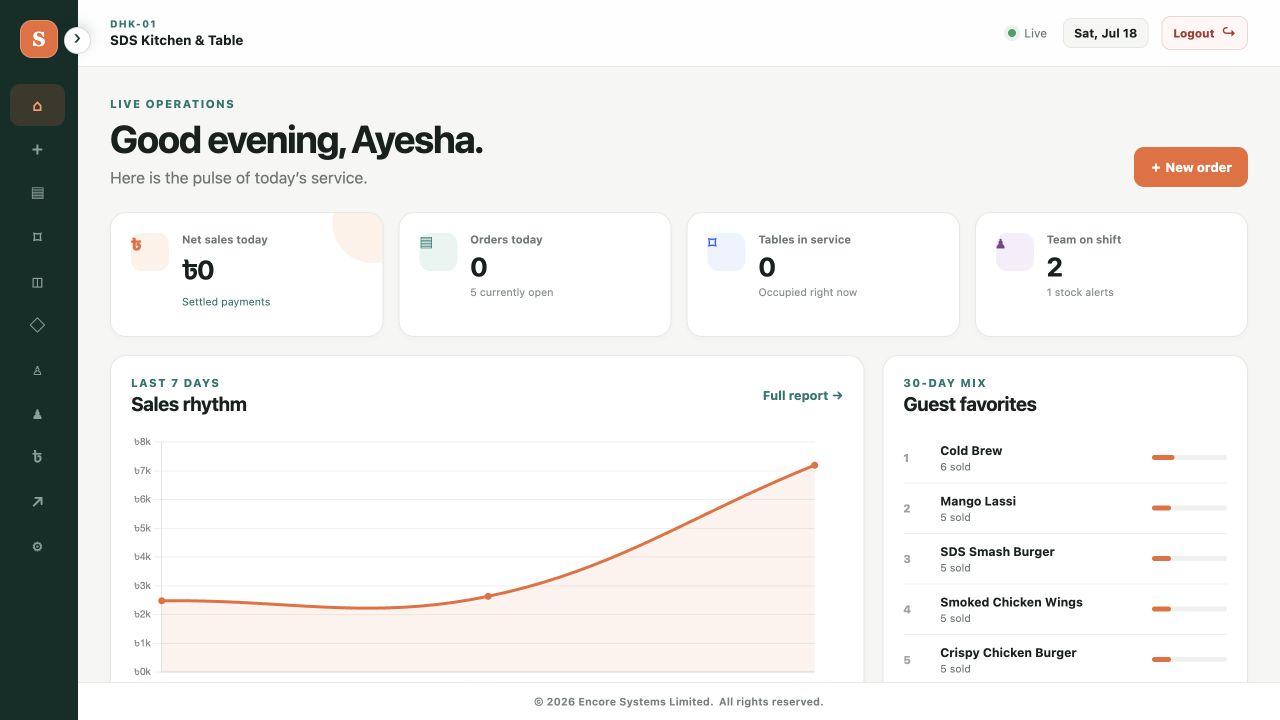The image size is (1280, 720).
Task: Select the Smoked Chicken Wings row
Action: [x=1065, y=610]
